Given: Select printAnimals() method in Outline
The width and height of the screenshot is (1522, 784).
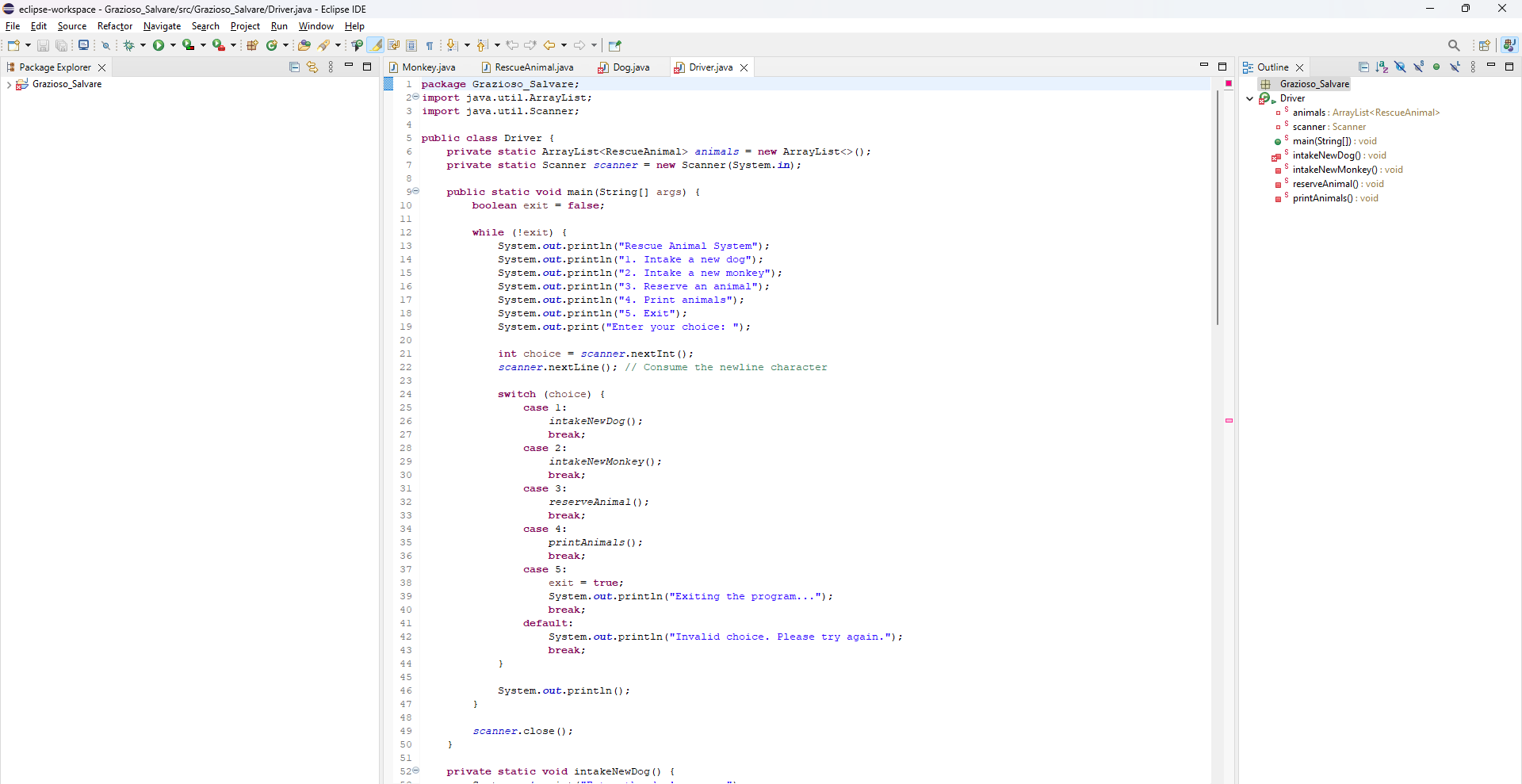Looking at the screenshot, I should 1322,198.
